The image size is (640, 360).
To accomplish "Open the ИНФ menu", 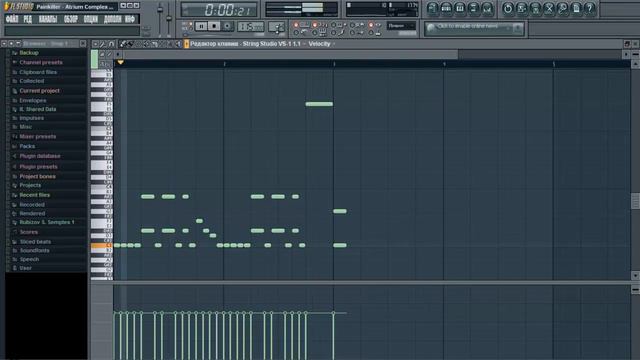I will click(130, 19).
